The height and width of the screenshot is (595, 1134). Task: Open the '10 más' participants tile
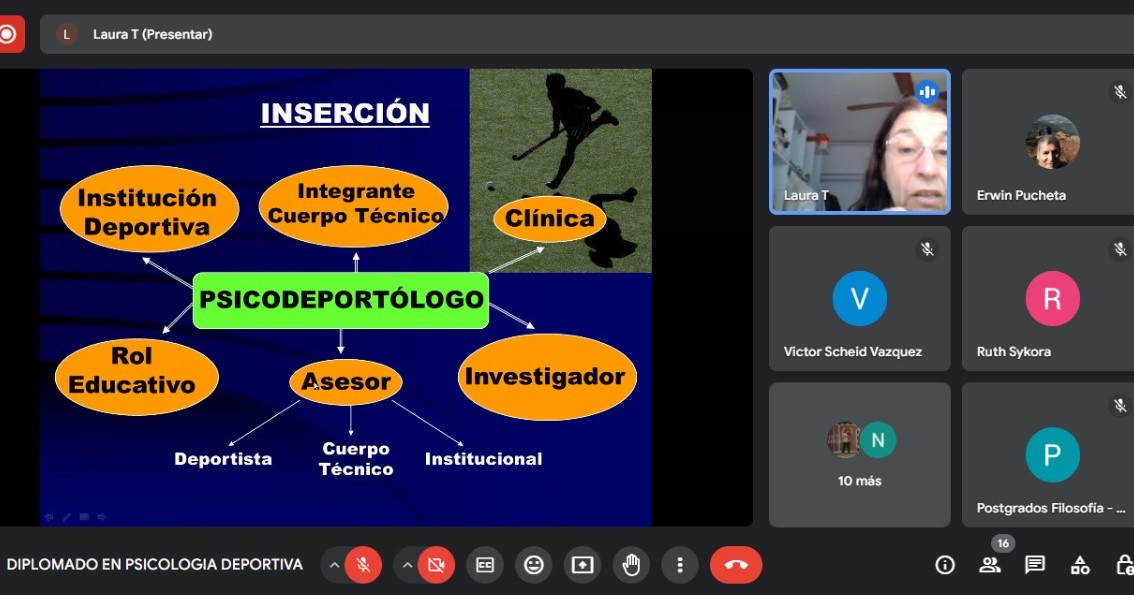coord(859,454)
